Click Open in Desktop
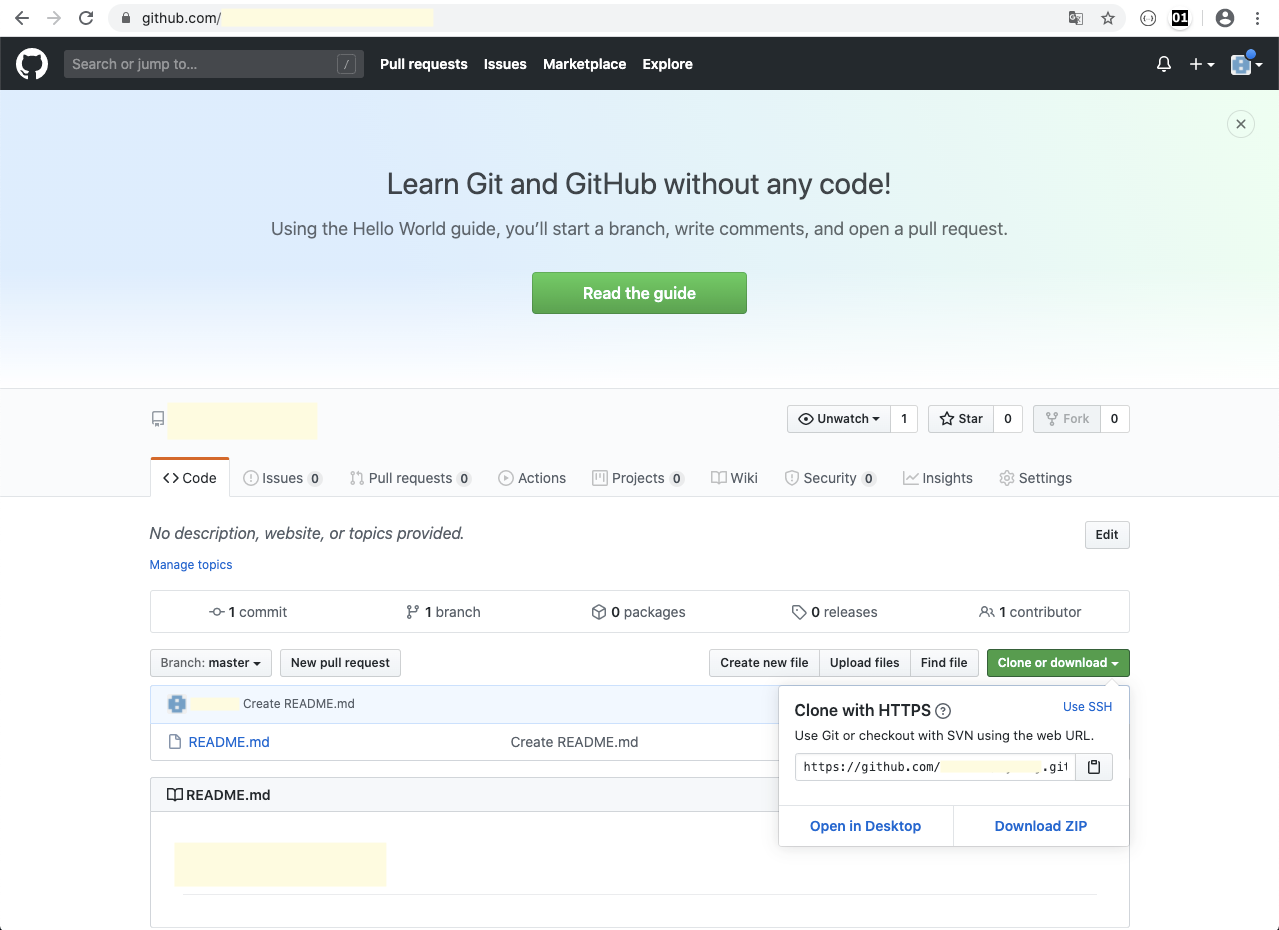This screenshot has width=1279, height=930. (866, 826)
